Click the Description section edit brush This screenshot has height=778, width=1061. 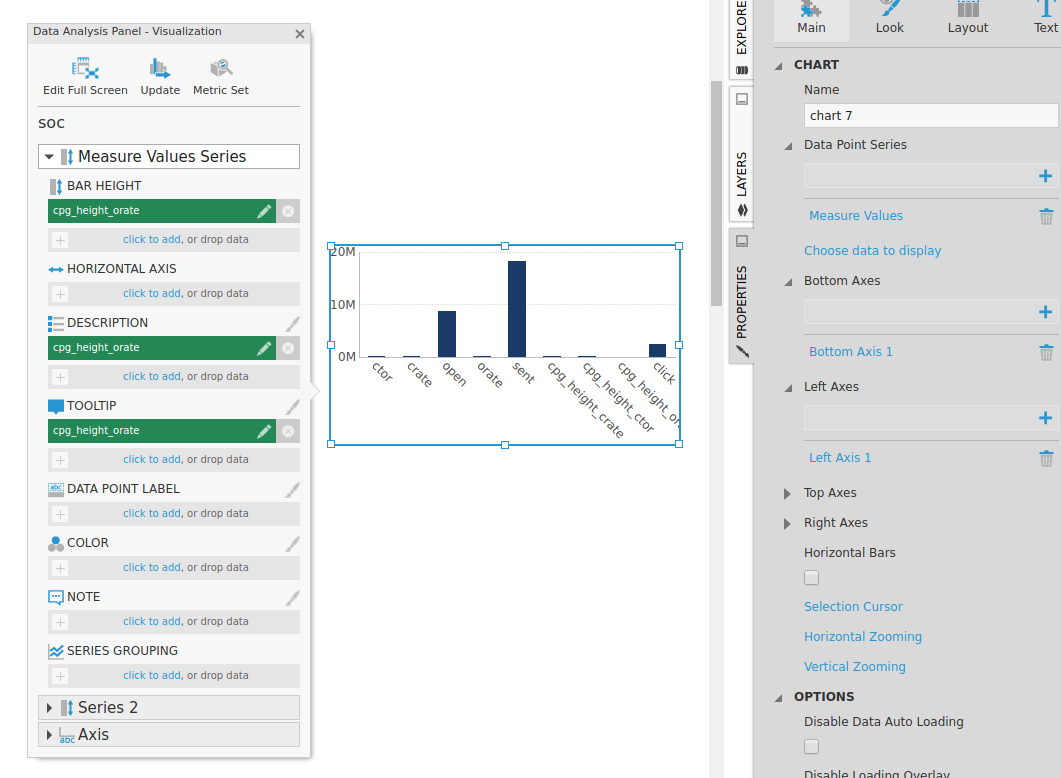point(292,323)
